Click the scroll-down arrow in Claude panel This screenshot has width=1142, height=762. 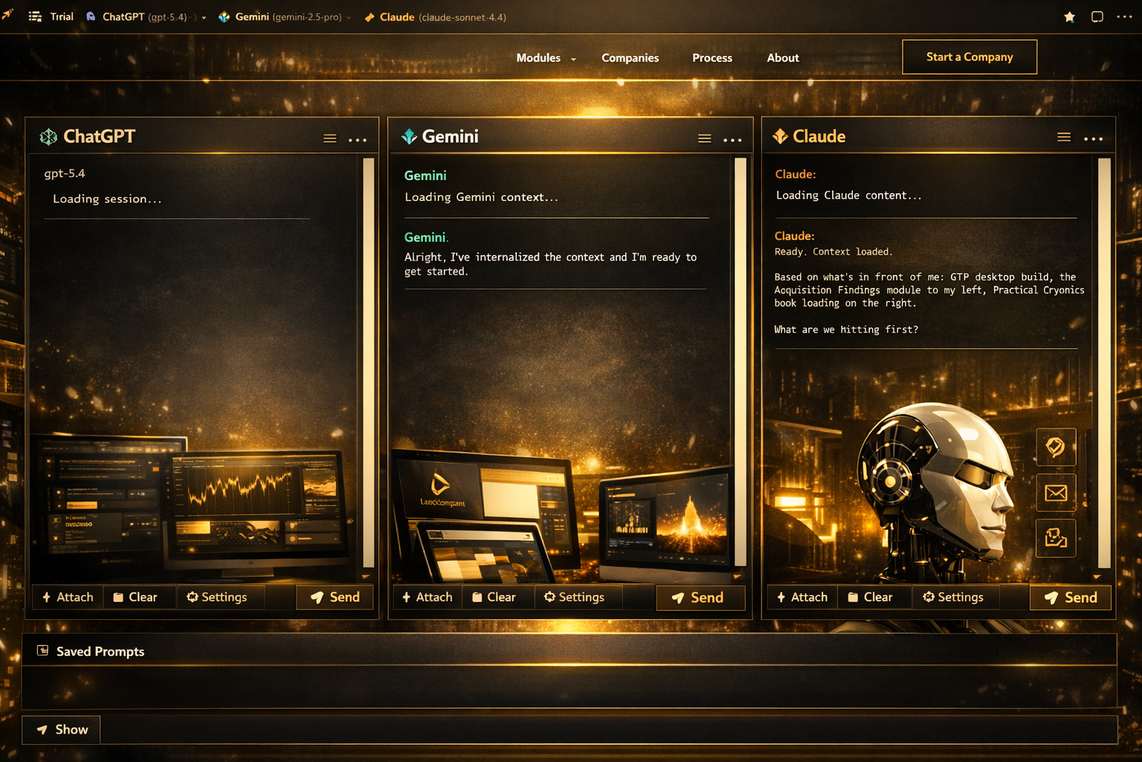(x=1097, y=576)
